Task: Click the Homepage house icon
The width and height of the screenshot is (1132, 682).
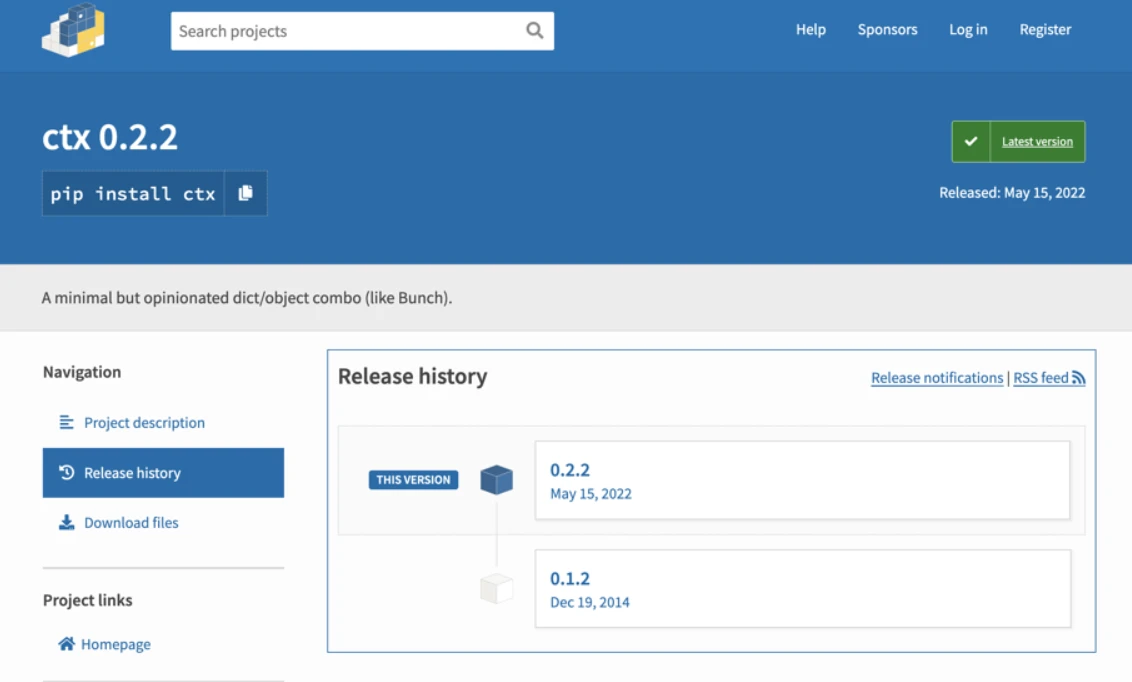Action: (66, 644)
